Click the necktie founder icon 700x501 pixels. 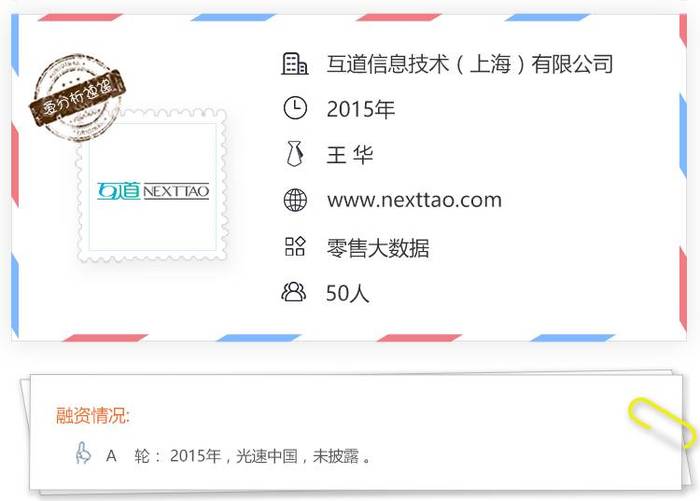pos(295,154)
